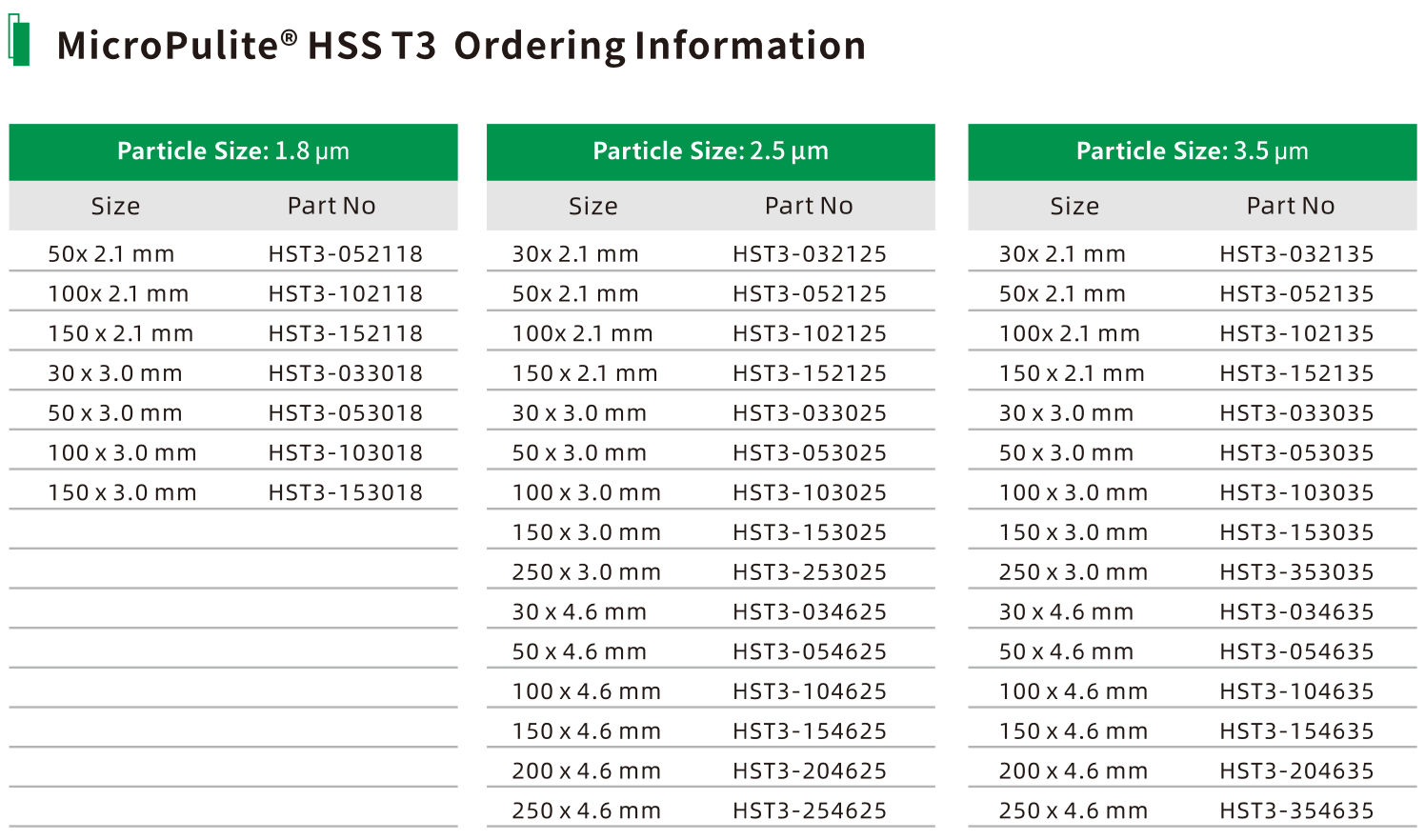This screenshot has height=840, width=1425.
Task: Select part number HST3-204635
Action: coord(1297,771)
